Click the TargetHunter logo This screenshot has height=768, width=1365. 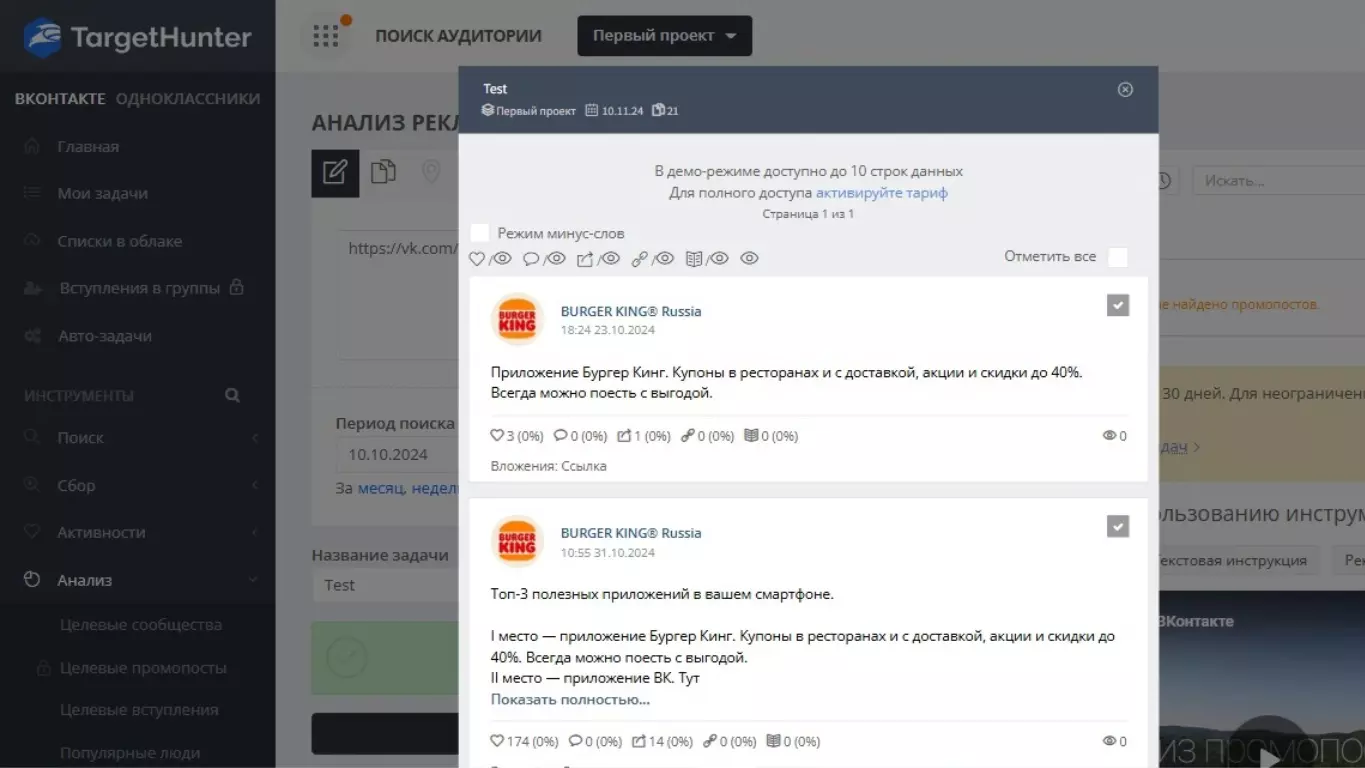point(137,38)
